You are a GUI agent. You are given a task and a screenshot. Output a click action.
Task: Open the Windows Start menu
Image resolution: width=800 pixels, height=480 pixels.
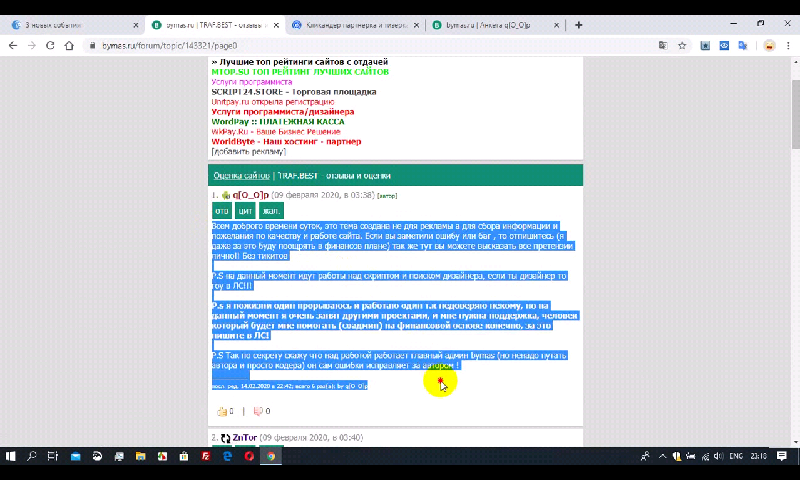[x=10, y=456]
